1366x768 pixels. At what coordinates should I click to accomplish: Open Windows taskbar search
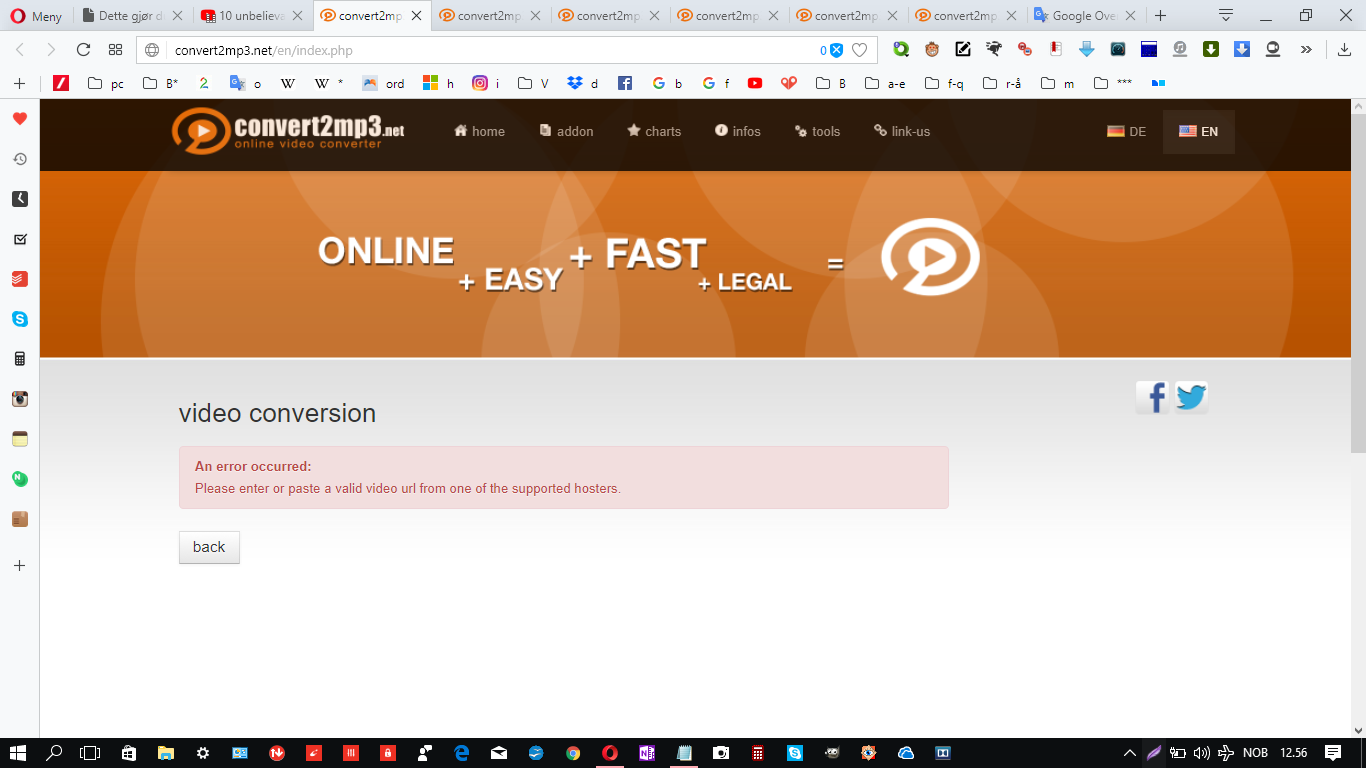(55, 753)
